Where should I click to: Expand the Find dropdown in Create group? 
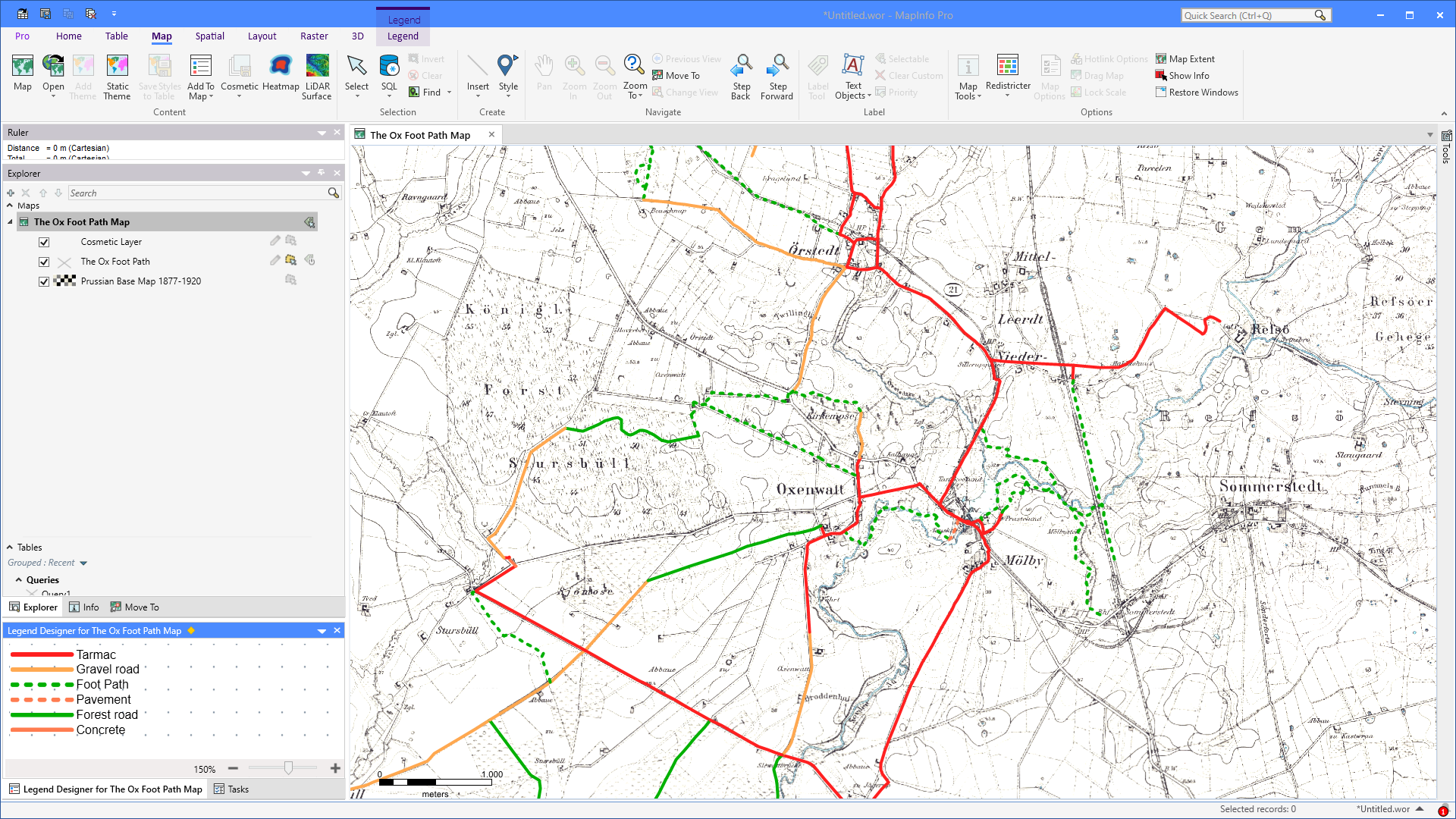447,92
